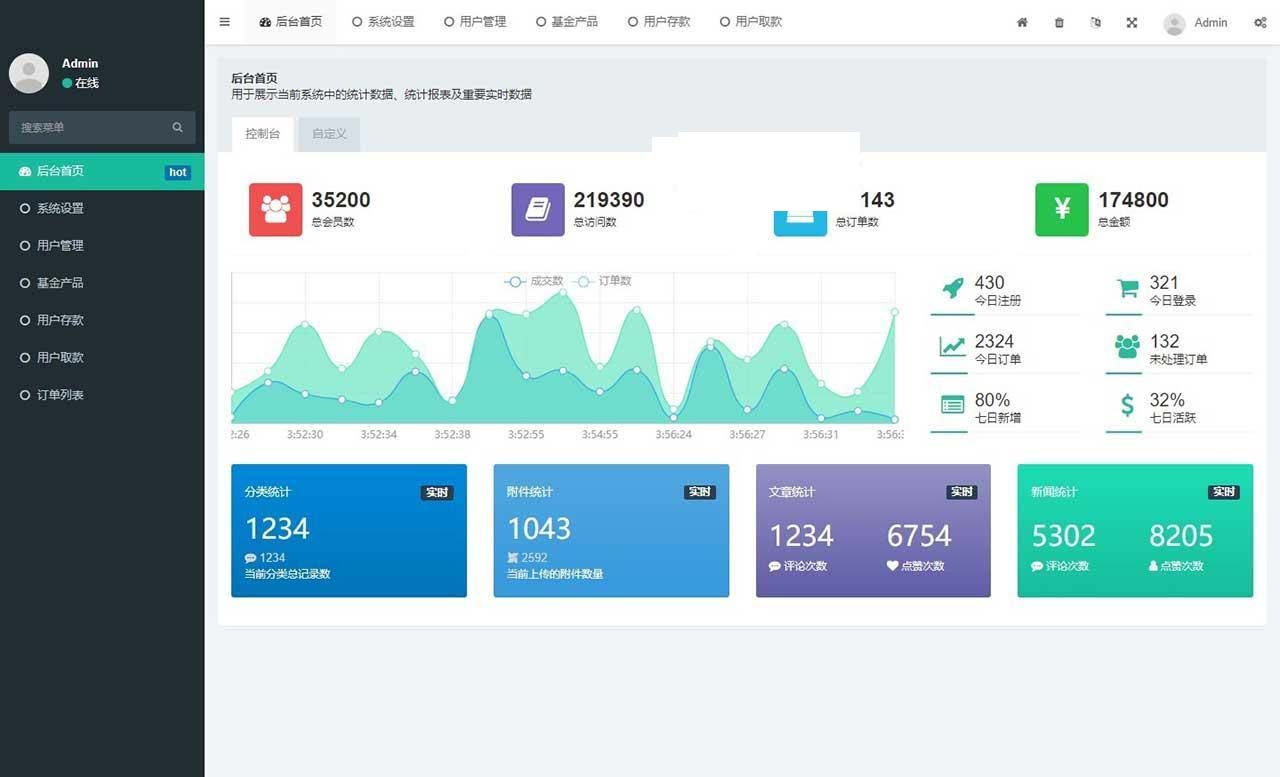Open settings via the gears icon
Image resolution: width=1280 pixels, height=777 pixels.
point(1260,22)
